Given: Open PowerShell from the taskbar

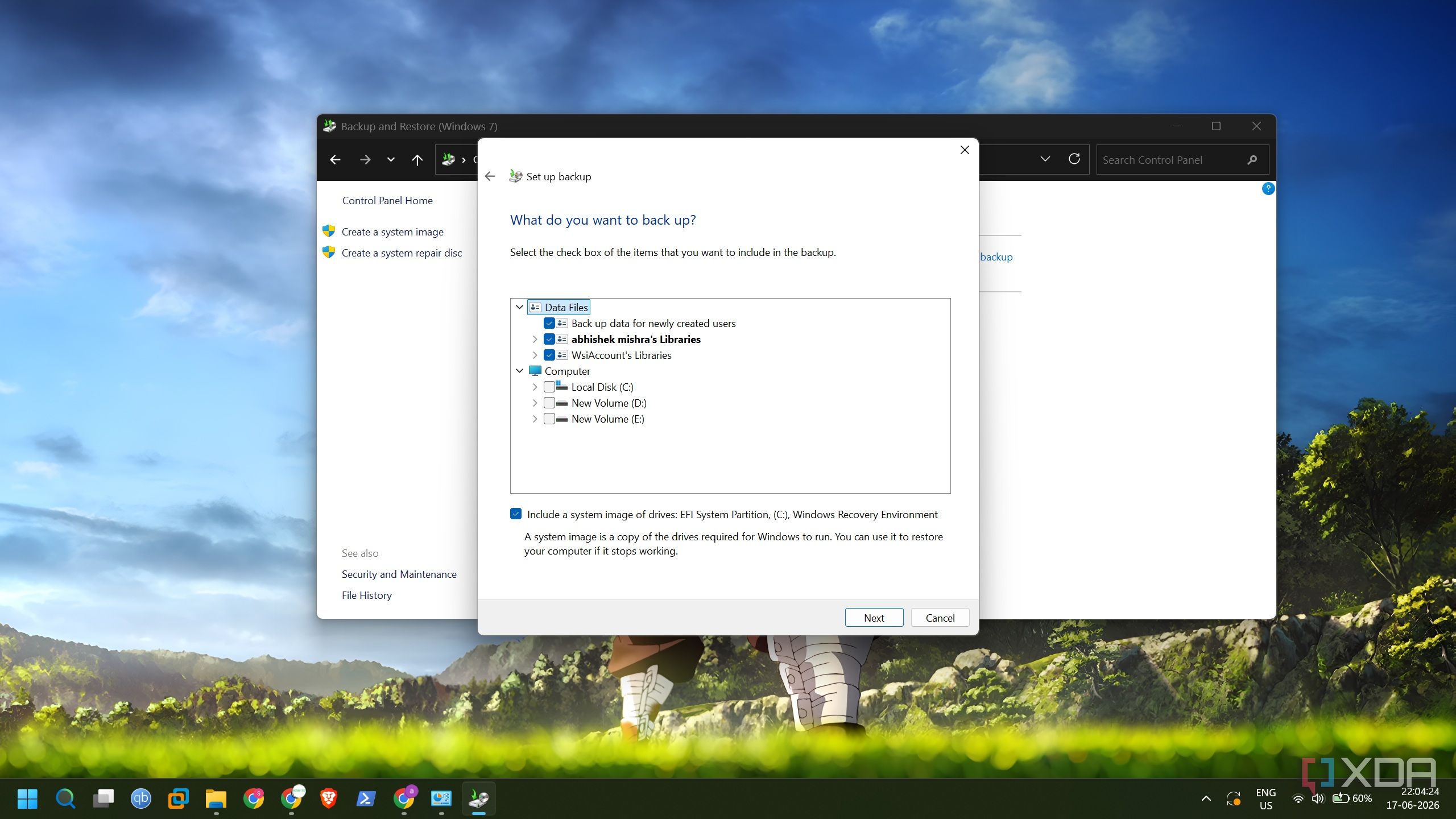Looking at the screenshot, I should pos(366,799).
